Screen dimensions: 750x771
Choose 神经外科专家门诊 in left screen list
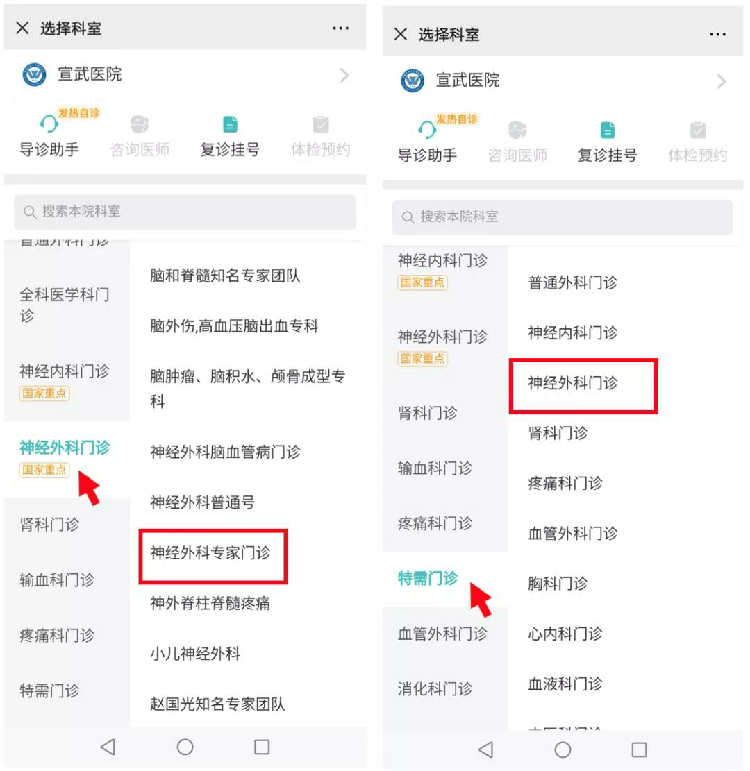click(x=210, y=553)
